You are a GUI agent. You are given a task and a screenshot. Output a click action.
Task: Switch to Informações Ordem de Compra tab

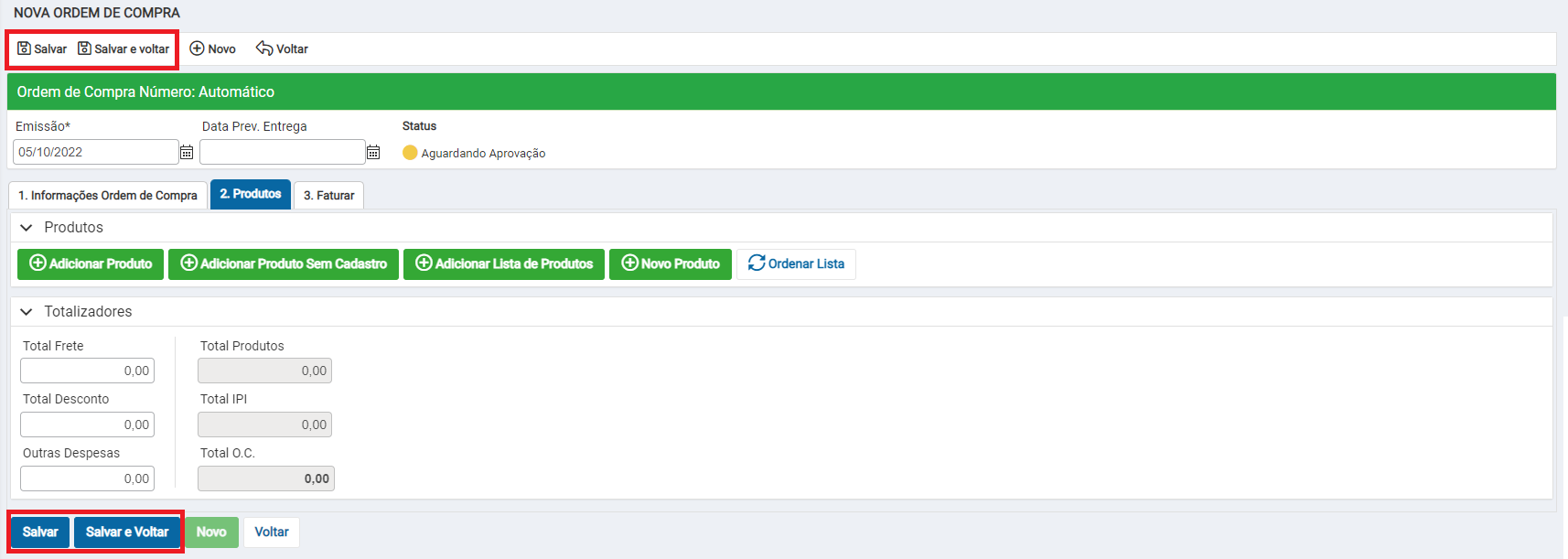tap(108, 195)
